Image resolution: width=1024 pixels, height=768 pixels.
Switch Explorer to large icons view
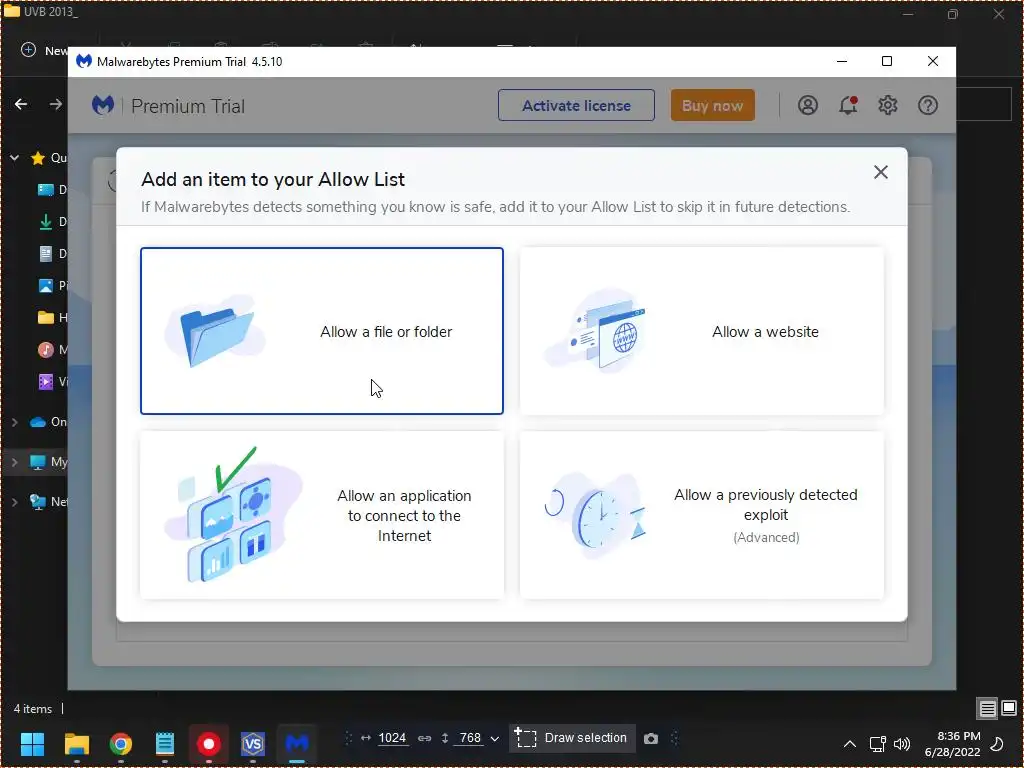[x=1009, y=708]
